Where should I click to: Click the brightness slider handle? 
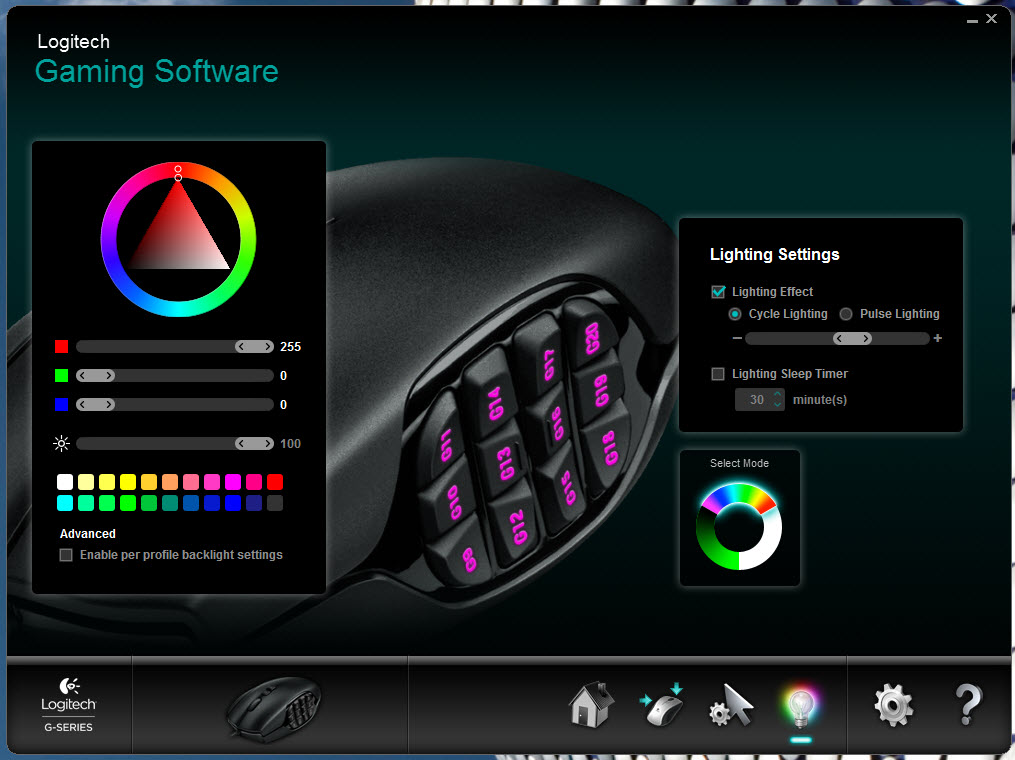[254, 443]
